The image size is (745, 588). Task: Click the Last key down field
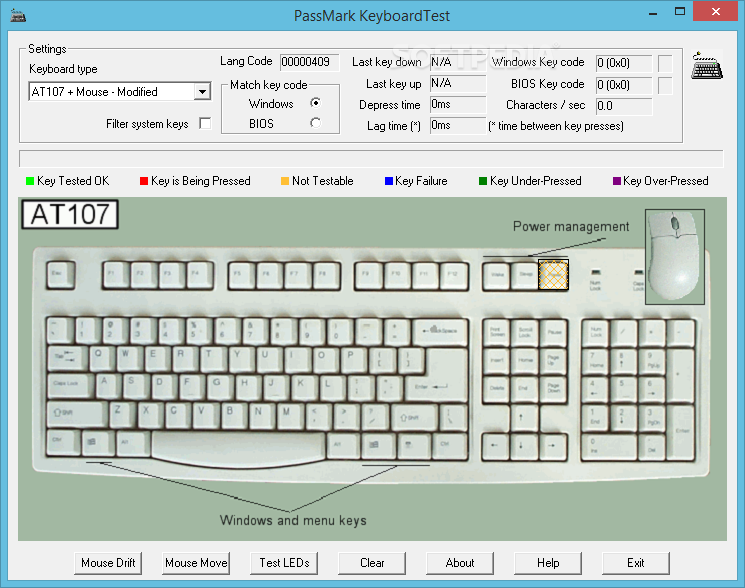click(458, 62)
